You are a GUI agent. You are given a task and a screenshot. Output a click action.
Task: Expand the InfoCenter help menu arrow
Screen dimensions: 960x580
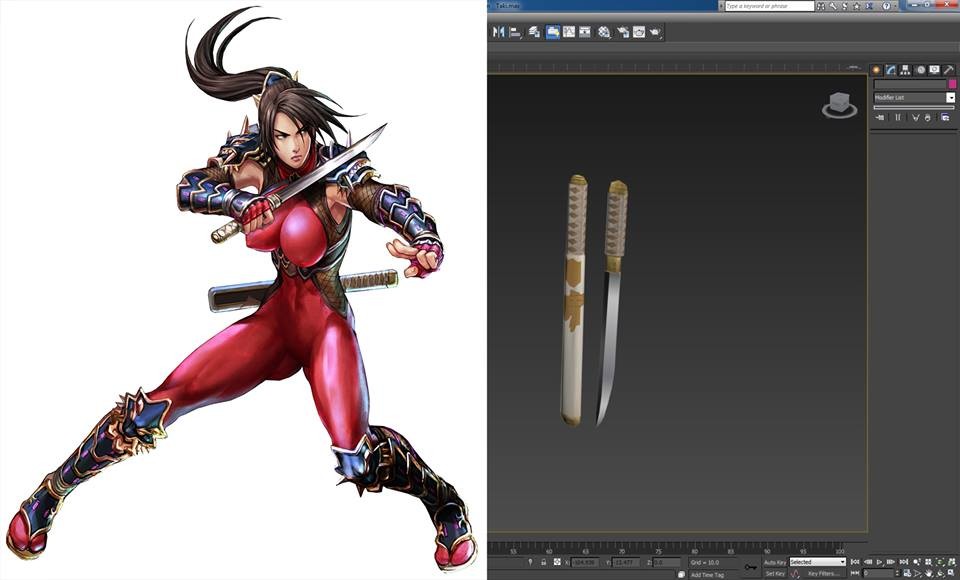[894, 6]
